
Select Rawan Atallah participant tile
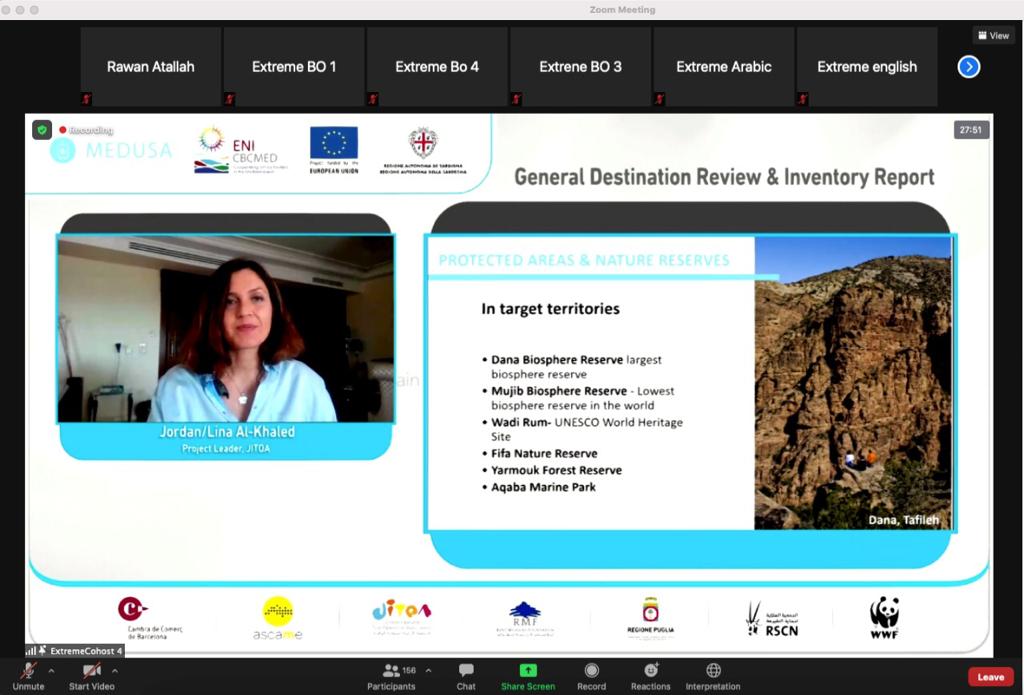pos(151,67)
